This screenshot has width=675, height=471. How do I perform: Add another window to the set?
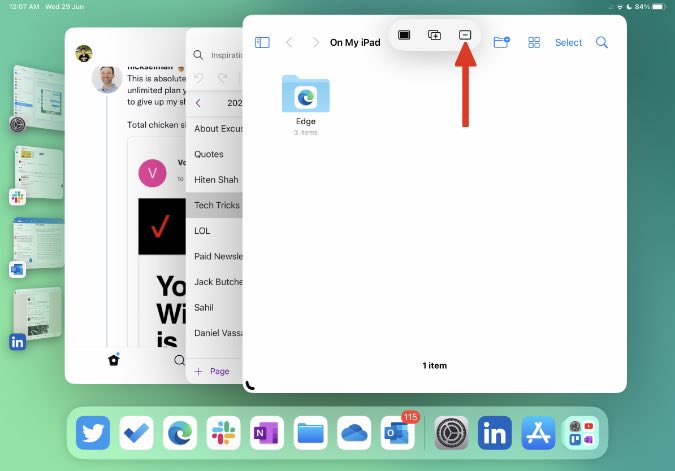tap(434, 35)
